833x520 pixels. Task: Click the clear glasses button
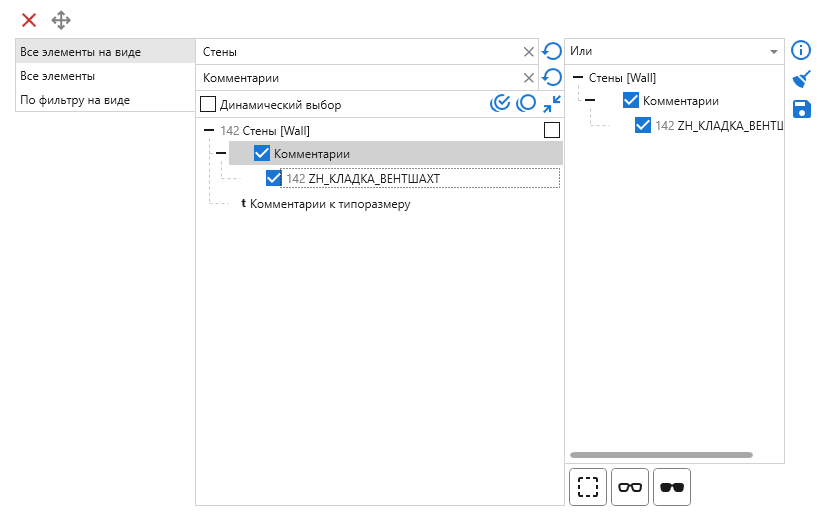tap(630, 487)
